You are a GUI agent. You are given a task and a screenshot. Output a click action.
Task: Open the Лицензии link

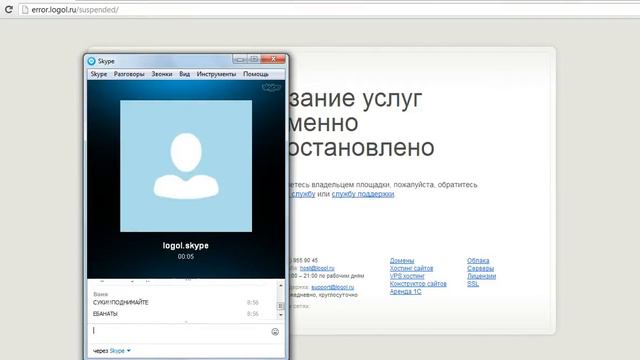point(482,276)
